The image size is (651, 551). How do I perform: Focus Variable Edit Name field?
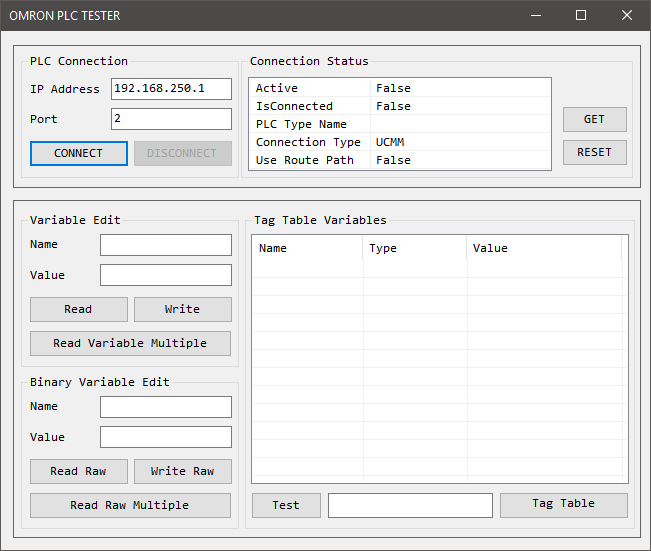click(166, 245)
